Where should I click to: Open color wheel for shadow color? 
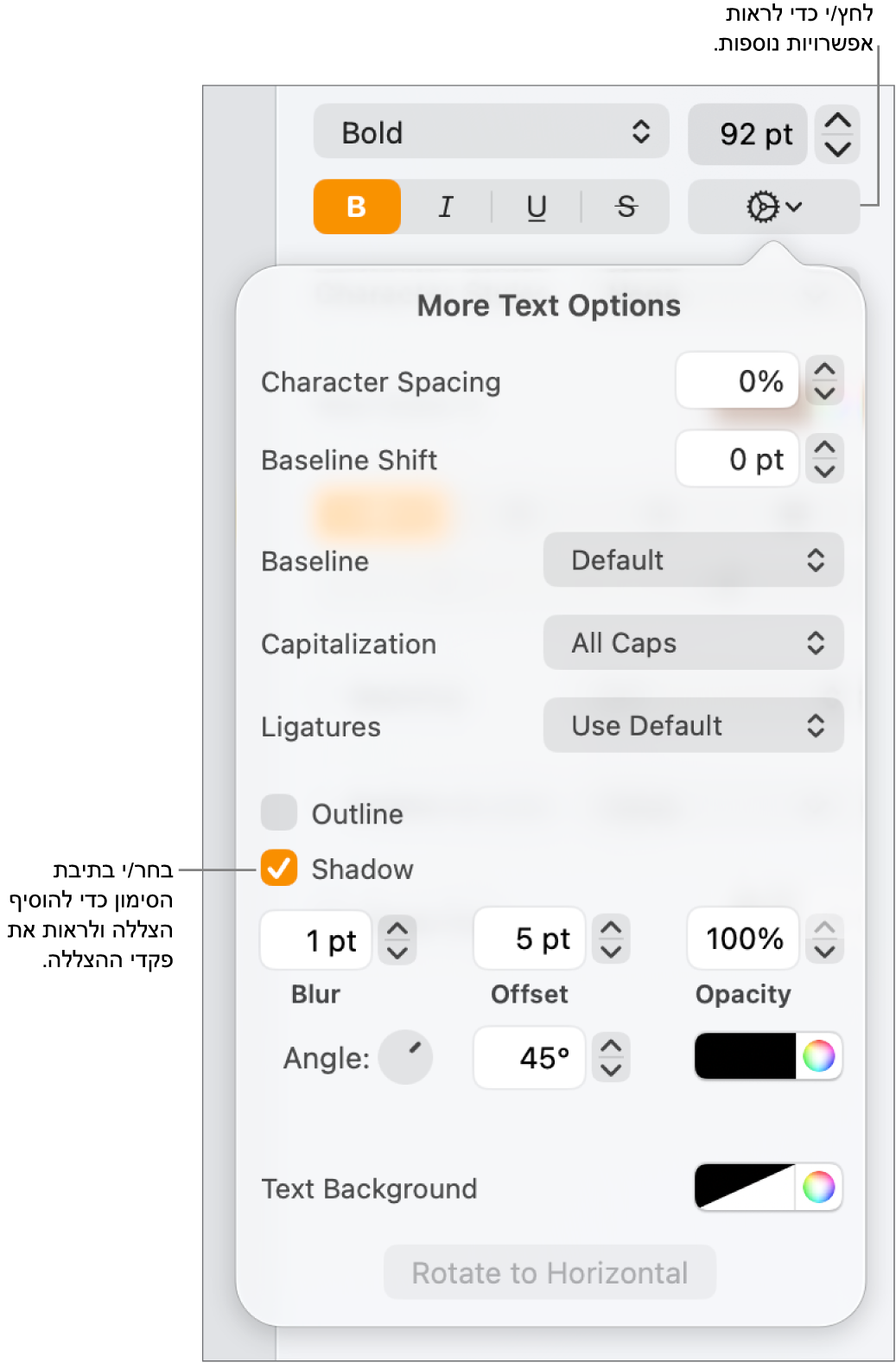pos(818,1055)
